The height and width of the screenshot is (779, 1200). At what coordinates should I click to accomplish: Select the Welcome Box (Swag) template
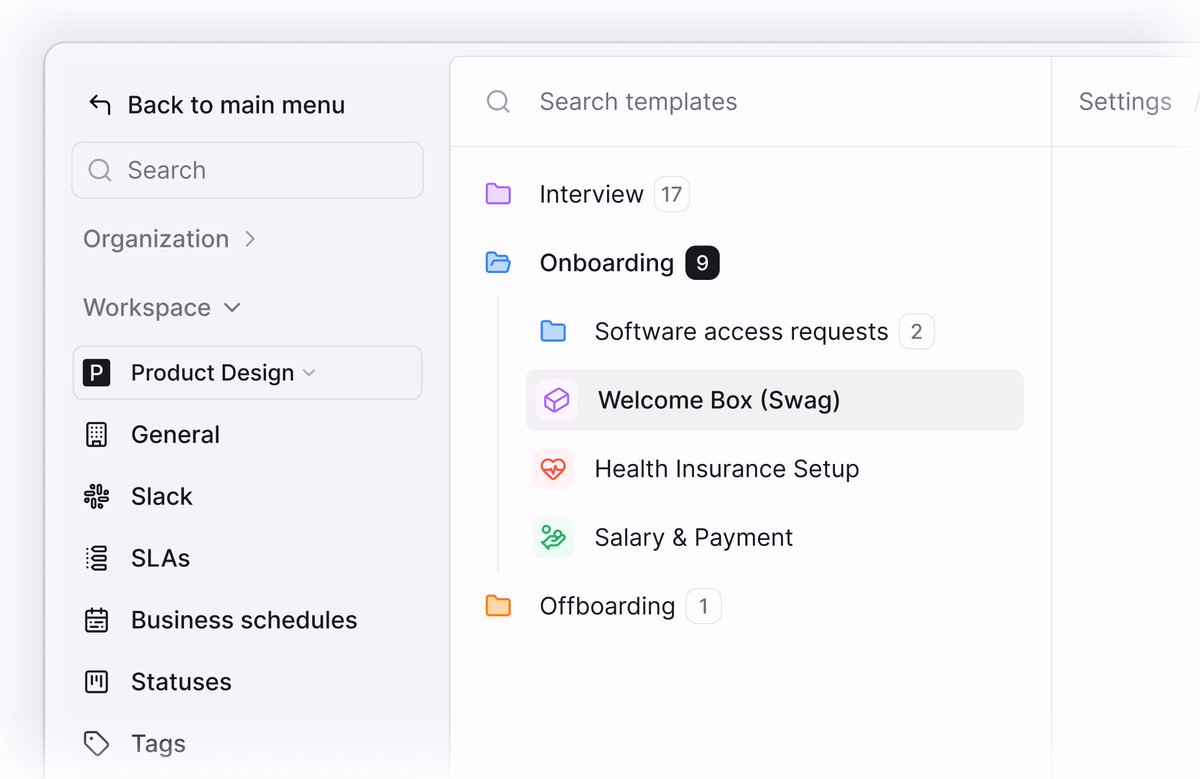click(x=775, y=400)
